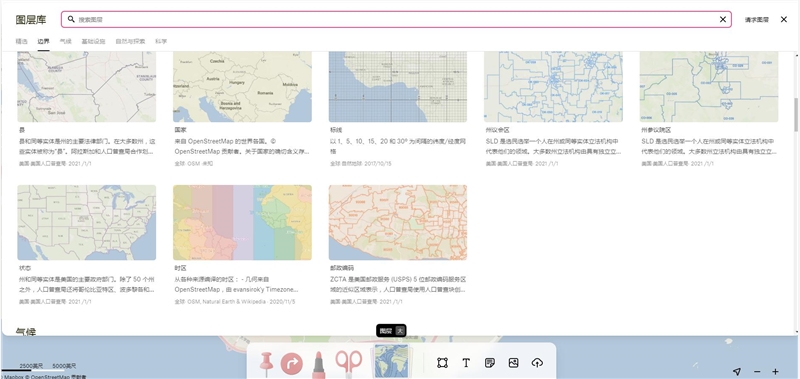800x379 pixels.
Task: Click the 国家 OpenStreetMap description text
Action: 242,146
